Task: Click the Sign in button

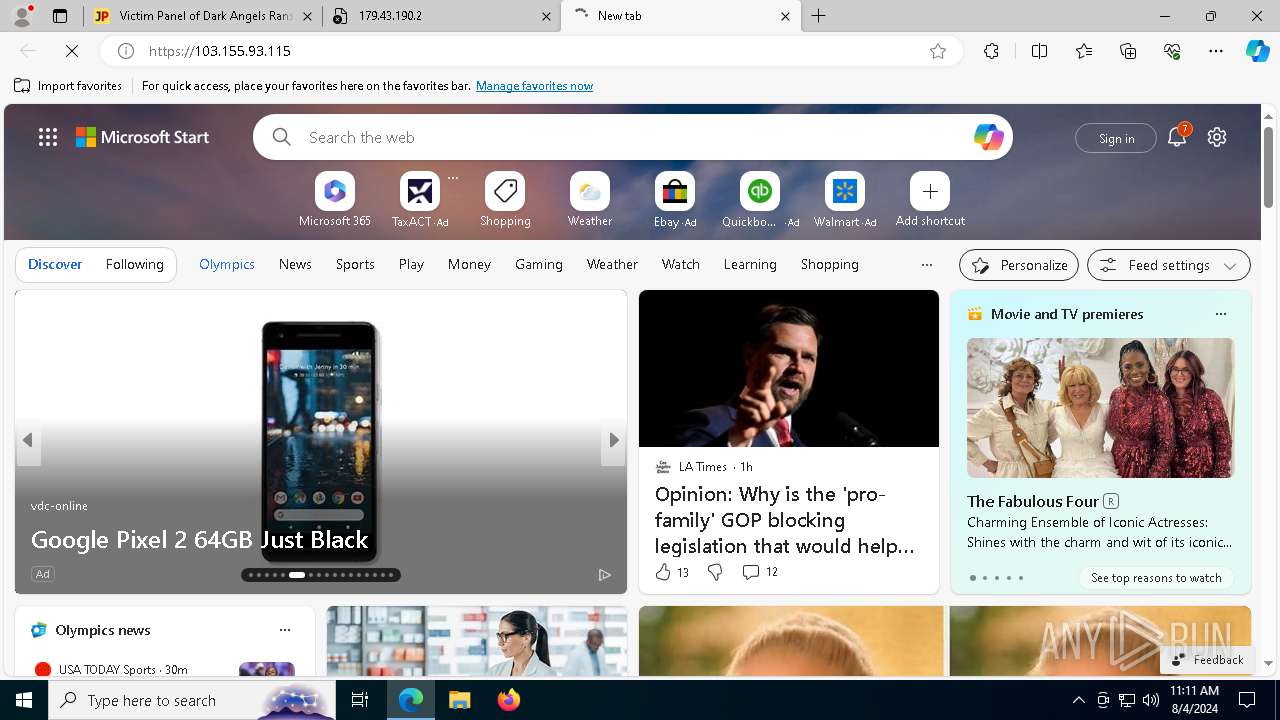Action: point(1116,138)
